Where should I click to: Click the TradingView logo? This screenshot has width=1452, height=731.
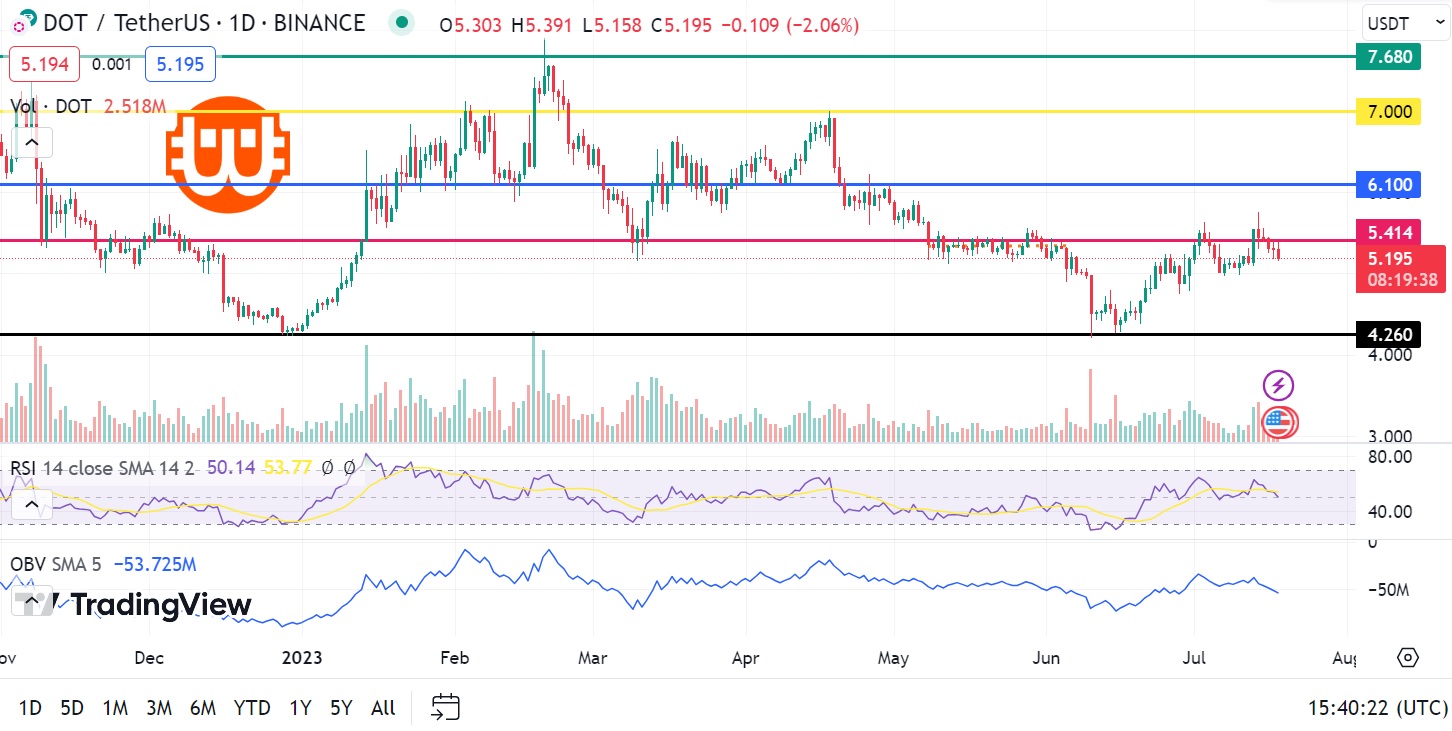coord(133,605)
